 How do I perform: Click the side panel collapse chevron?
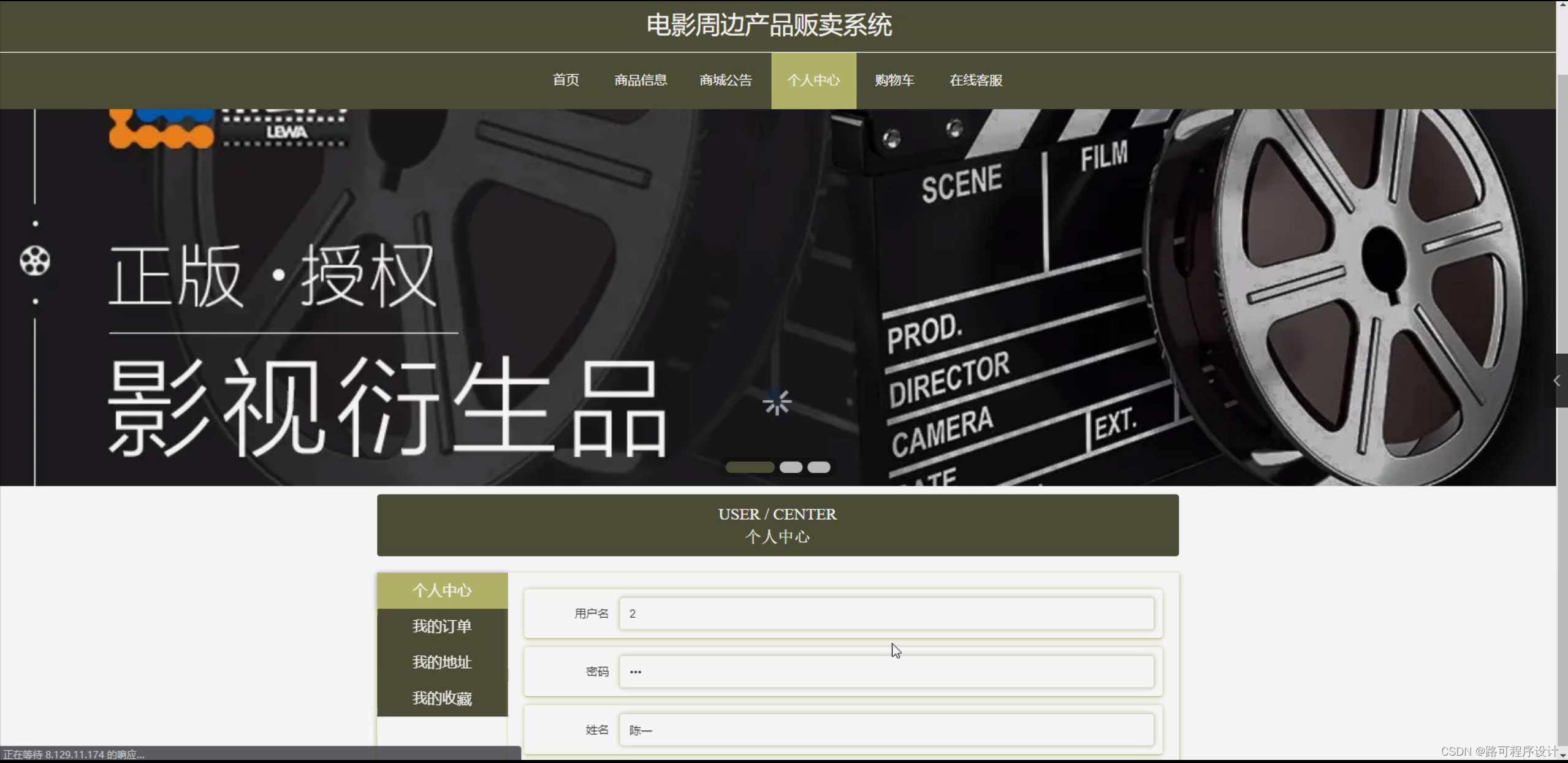tap(1556, 381)
